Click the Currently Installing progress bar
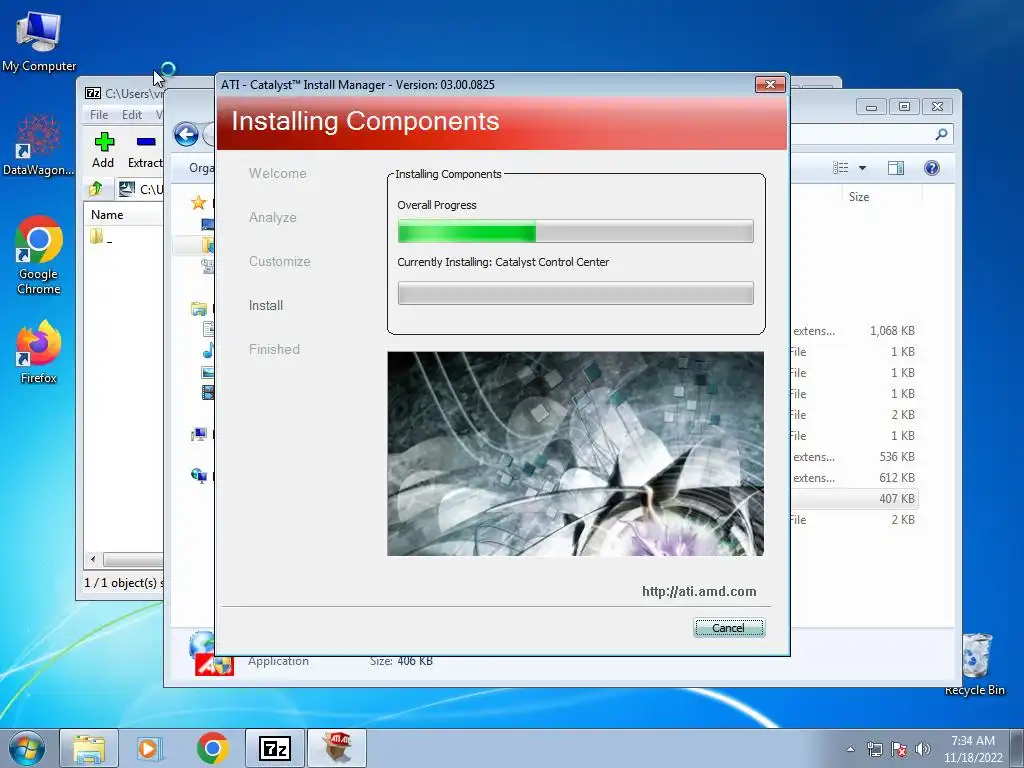 click(x=575, y=293)
